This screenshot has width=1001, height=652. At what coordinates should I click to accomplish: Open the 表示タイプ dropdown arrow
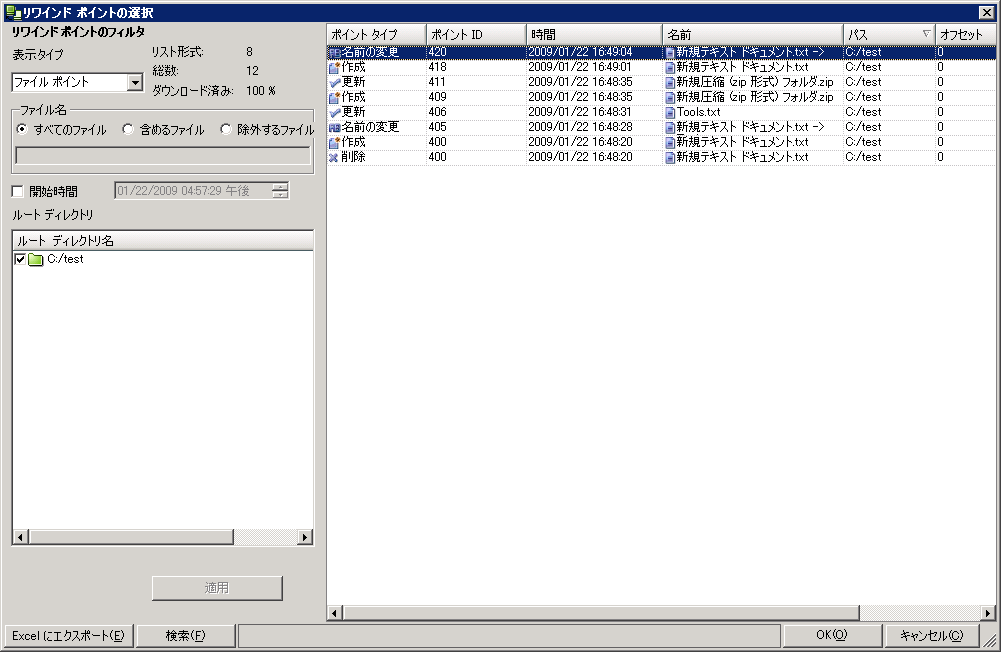[135, 82]
